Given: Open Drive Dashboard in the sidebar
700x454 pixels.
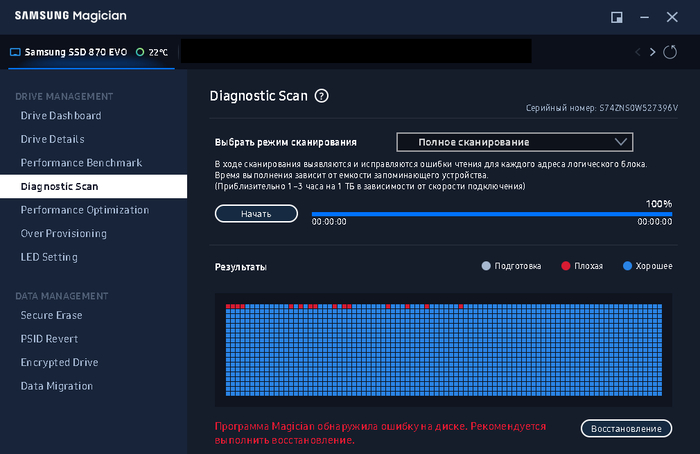Looking at the screenshot, I should click(x=61, y=116).
